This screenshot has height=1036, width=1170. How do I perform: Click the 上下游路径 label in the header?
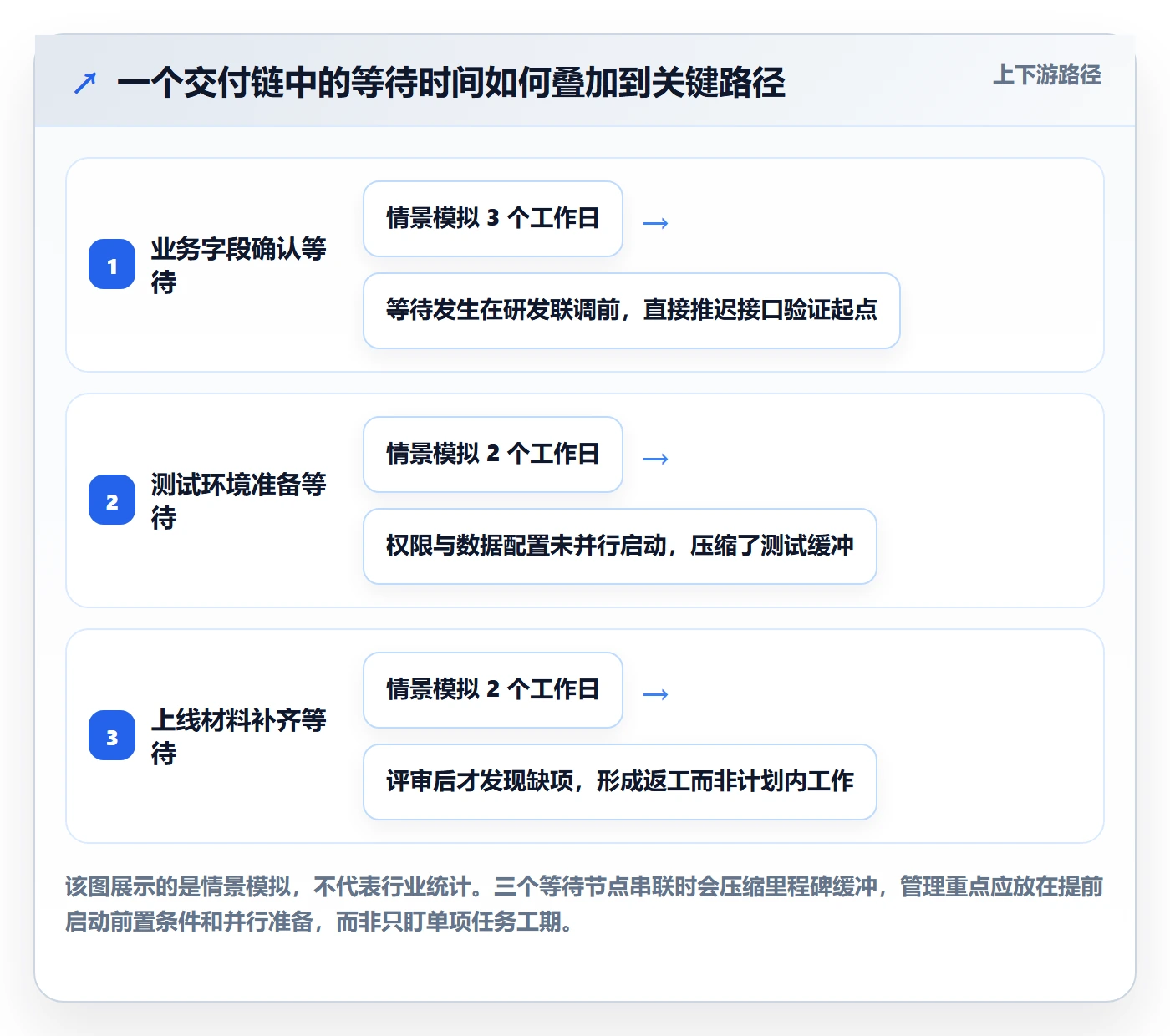(1047, 74)
